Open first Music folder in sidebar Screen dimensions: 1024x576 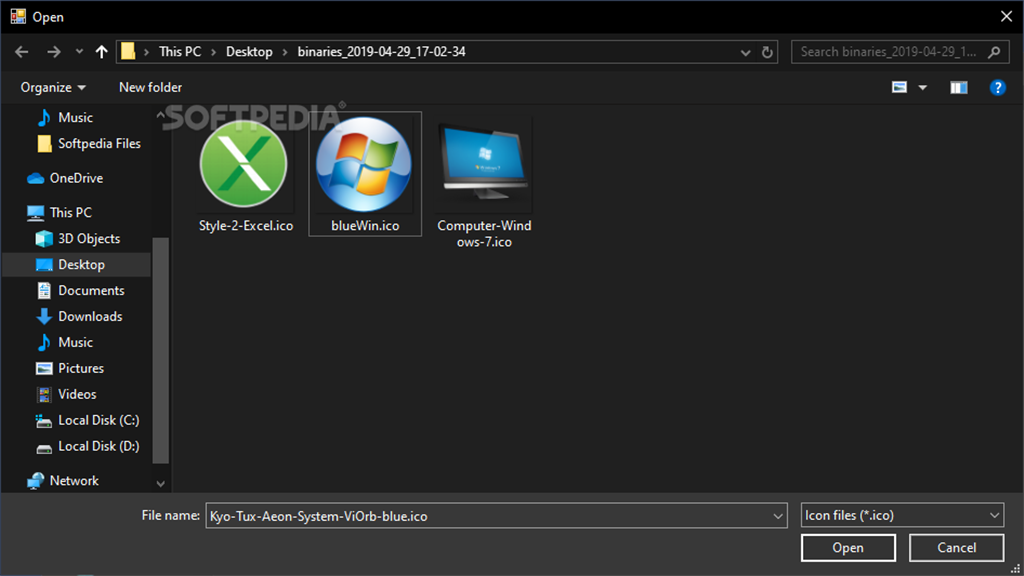click(x=75, y=118)
